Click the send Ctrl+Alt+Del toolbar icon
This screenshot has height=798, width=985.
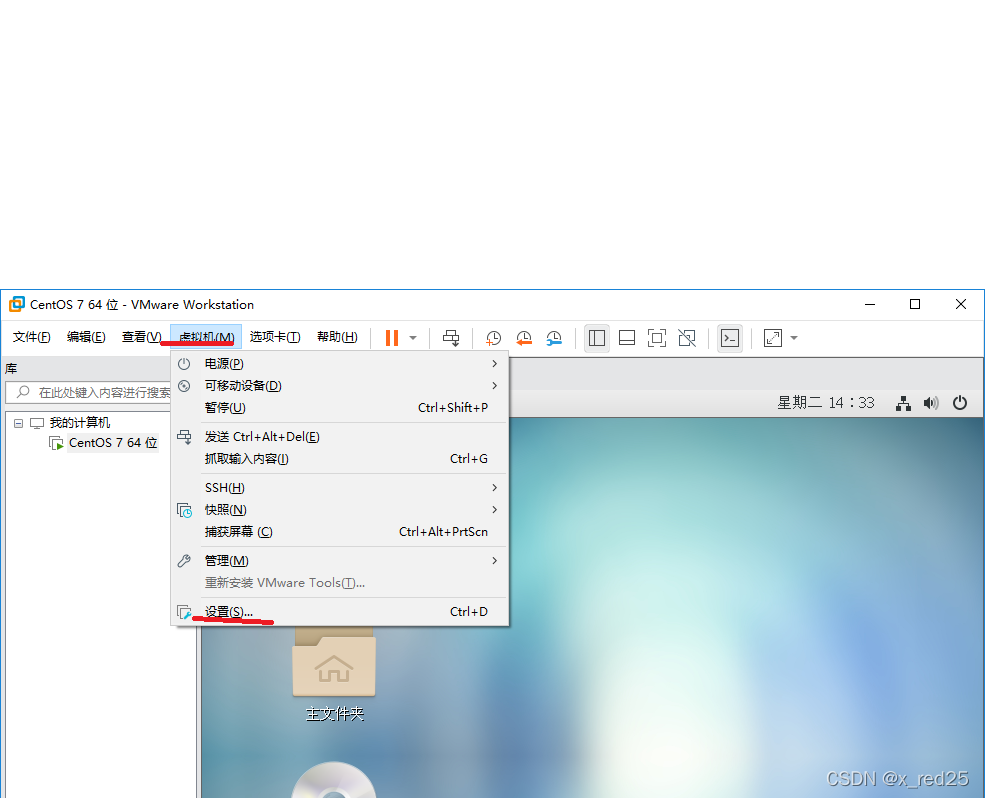pyautogui.click(x=451, y=338)
